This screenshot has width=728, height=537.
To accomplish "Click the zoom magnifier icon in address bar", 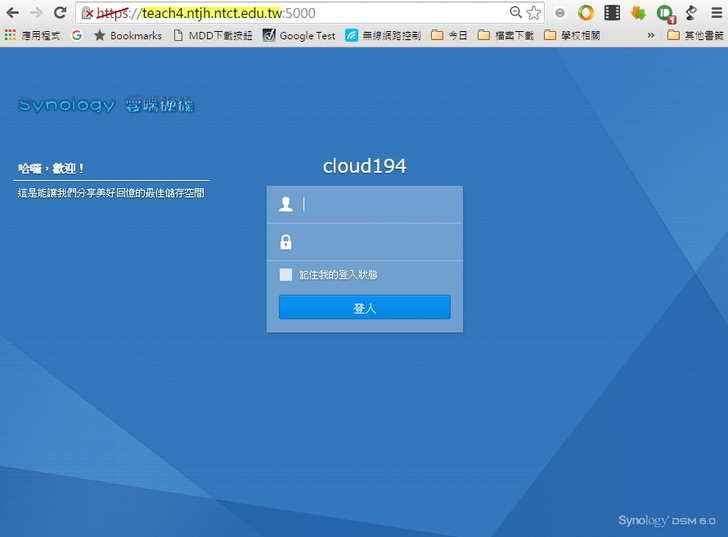I will [516, 13].
